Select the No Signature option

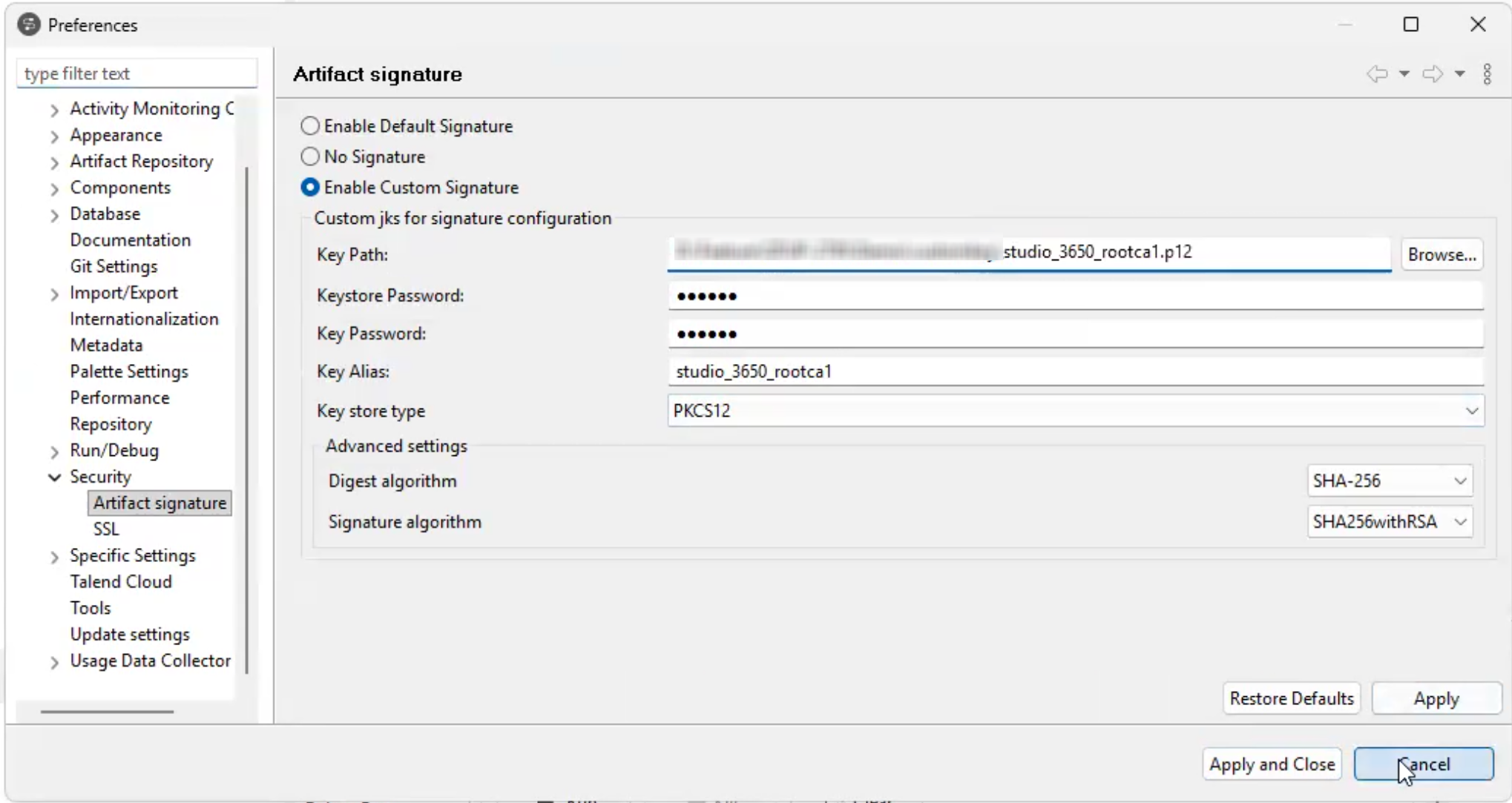tap(310, 156)
